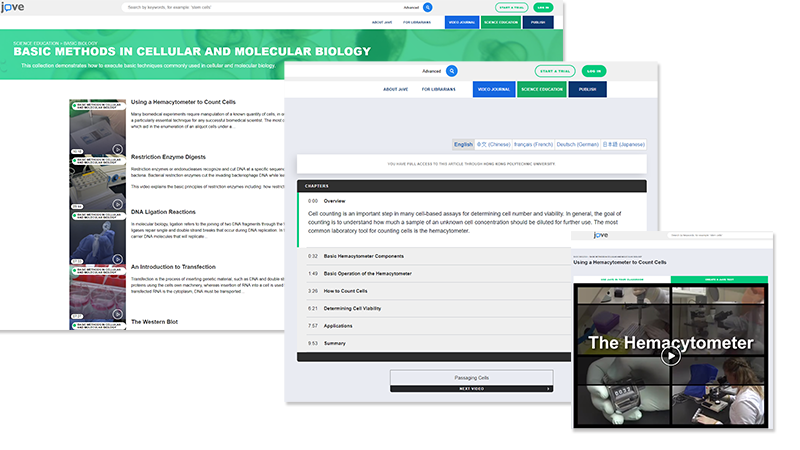Click Science Education breadcrumb in green banner
The height and width of the screenshot is (450, 800).
tap(36, 44)
